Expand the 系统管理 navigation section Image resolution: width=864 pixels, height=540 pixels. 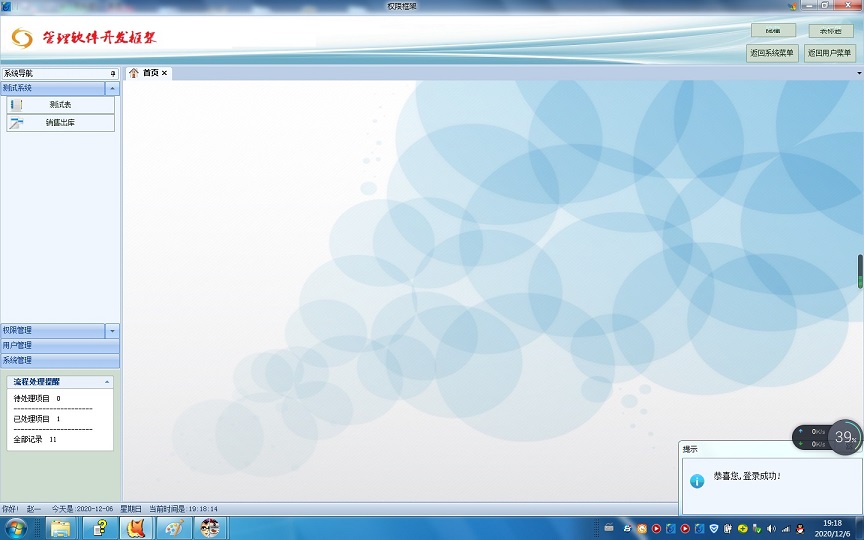click(x=60, y=360)
